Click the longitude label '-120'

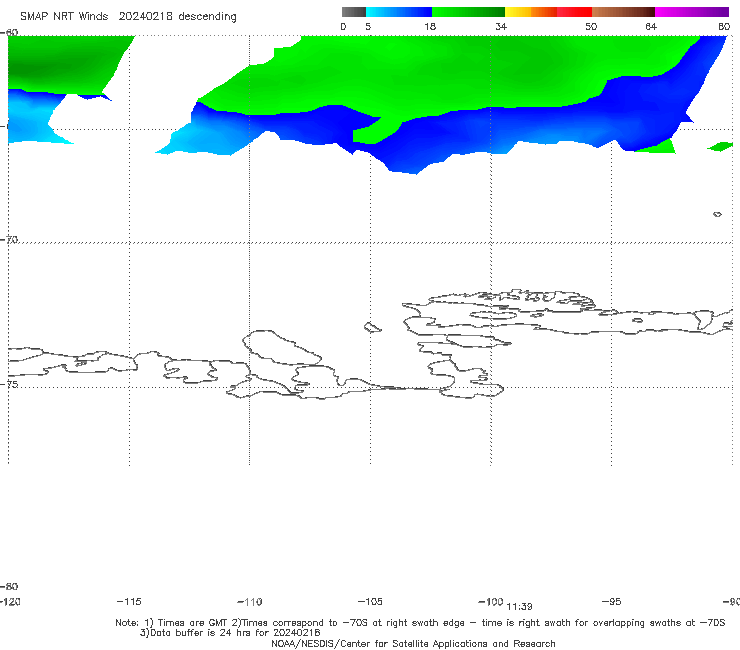(x=10, y=601)
